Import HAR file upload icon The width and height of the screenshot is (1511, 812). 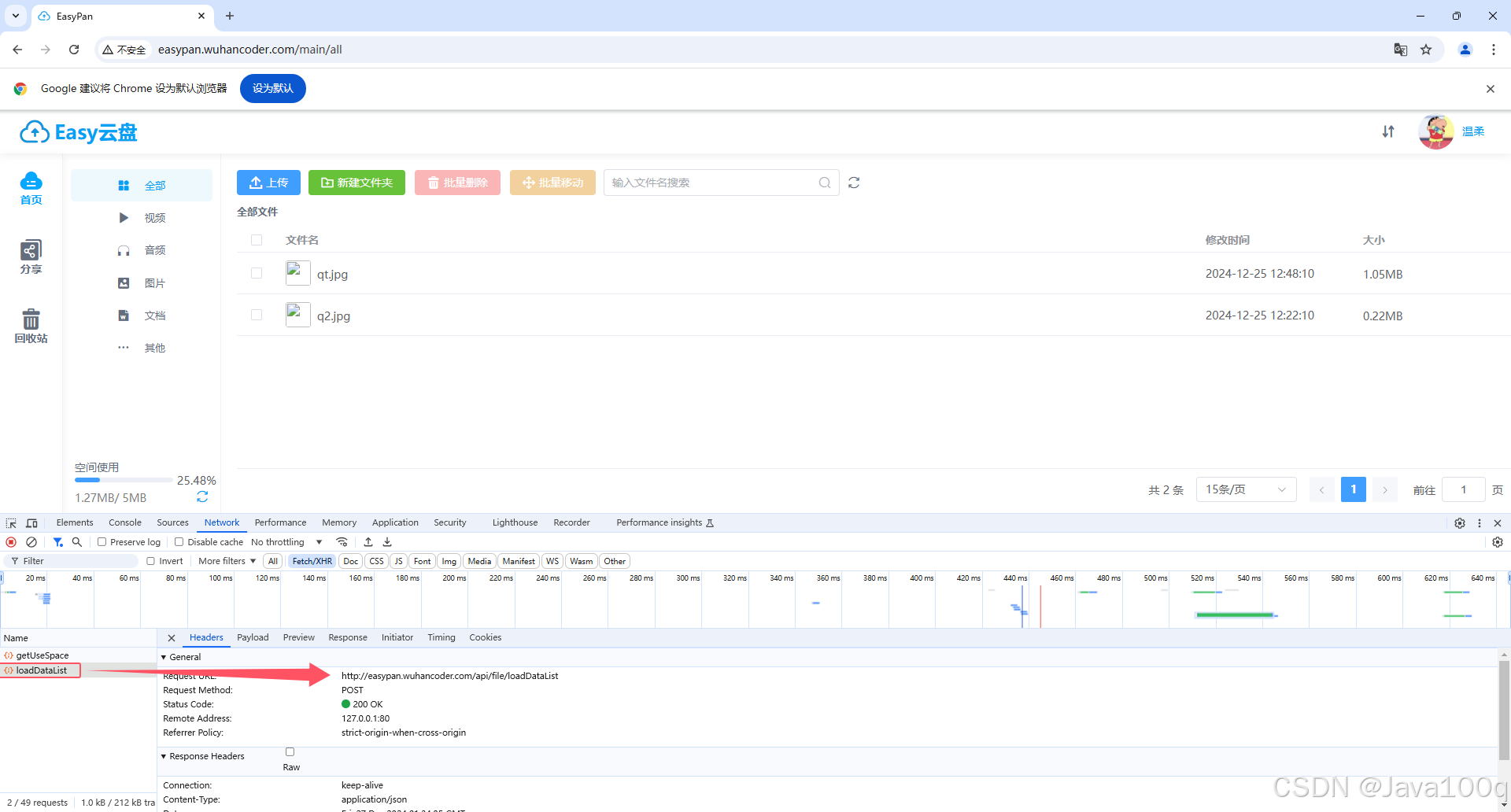pos(368,542)
